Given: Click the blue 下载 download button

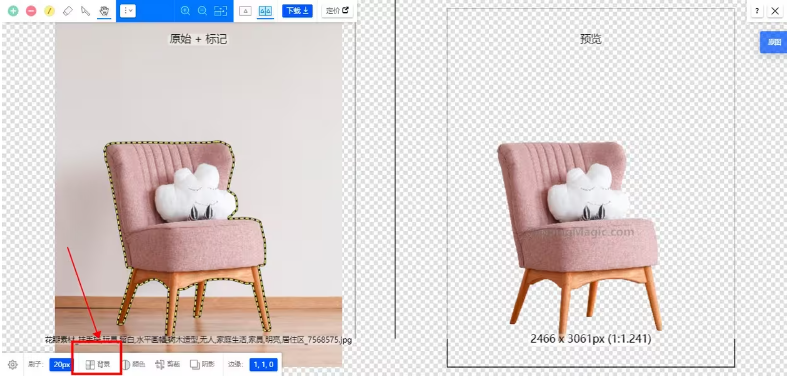Looking at the screenshot, I should click(x=297, y=11).
